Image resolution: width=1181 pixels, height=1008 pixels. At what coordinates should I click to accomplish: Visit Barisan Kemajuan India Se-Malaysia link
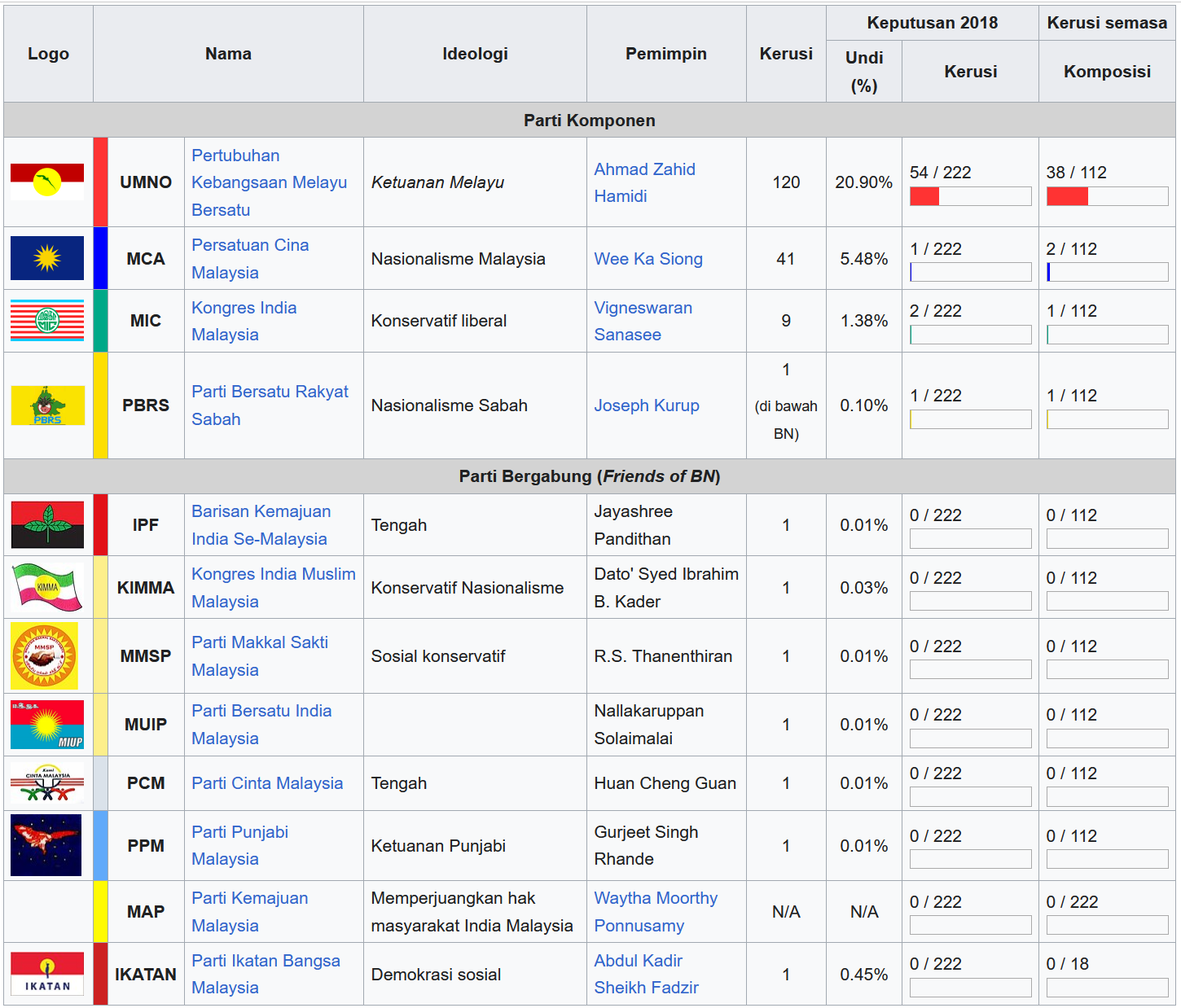click(261, 525)
